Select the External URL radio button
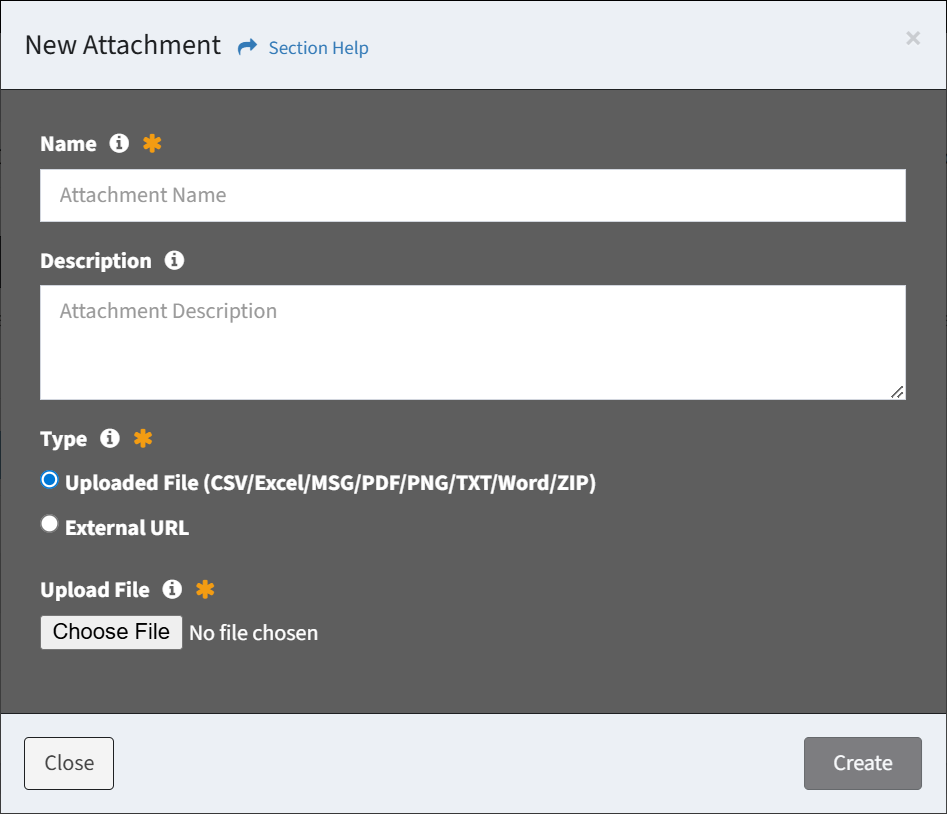Image resolution: width=947 pixels, height=814 pixels. point(49,524)
